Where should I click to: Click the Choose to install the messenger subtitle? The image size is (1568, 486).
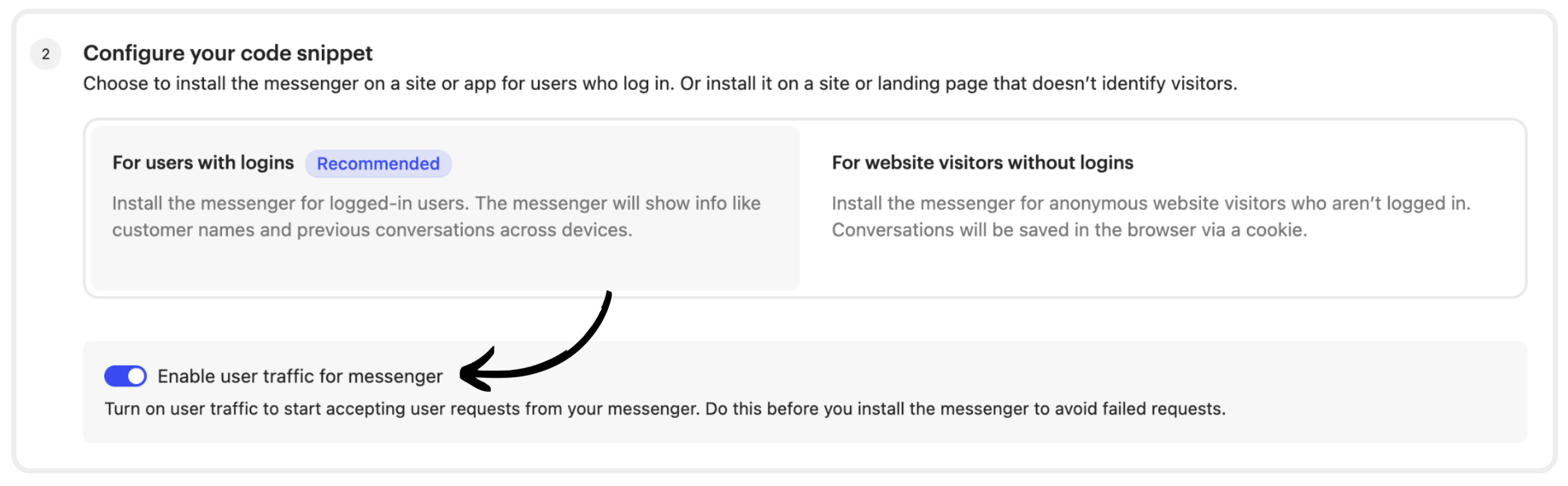660,84
